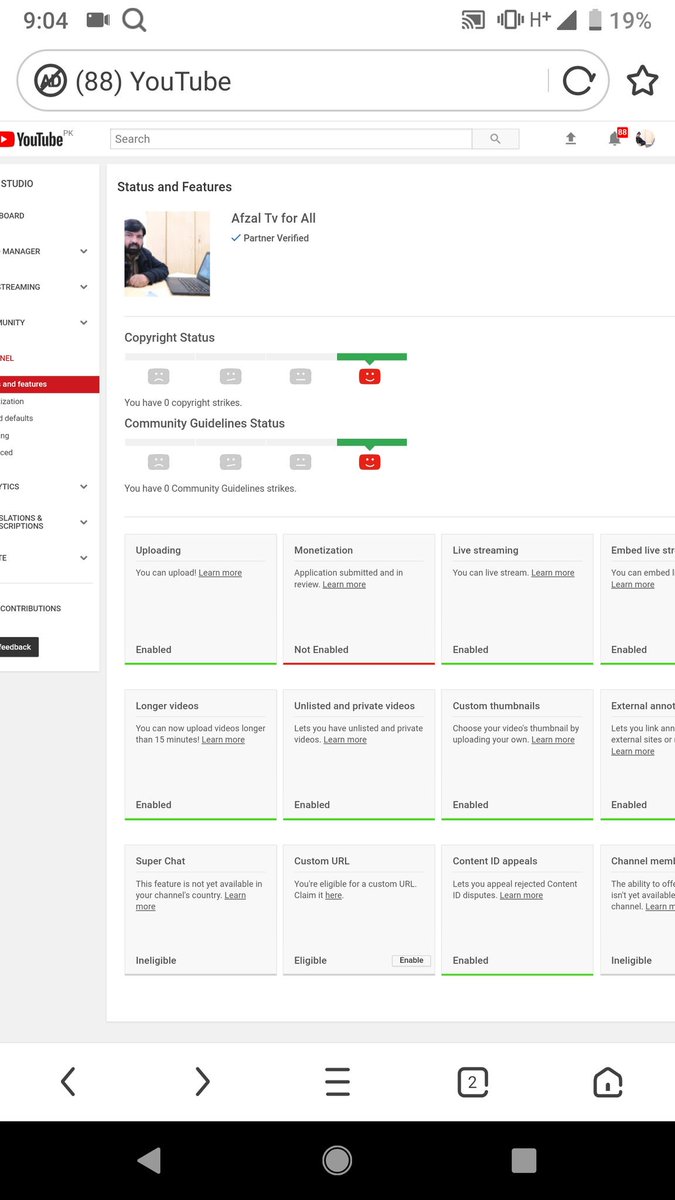
Task: Open Learn more in Unlisted and private videos
Action: pyautogui.click(x=345, y=740)
